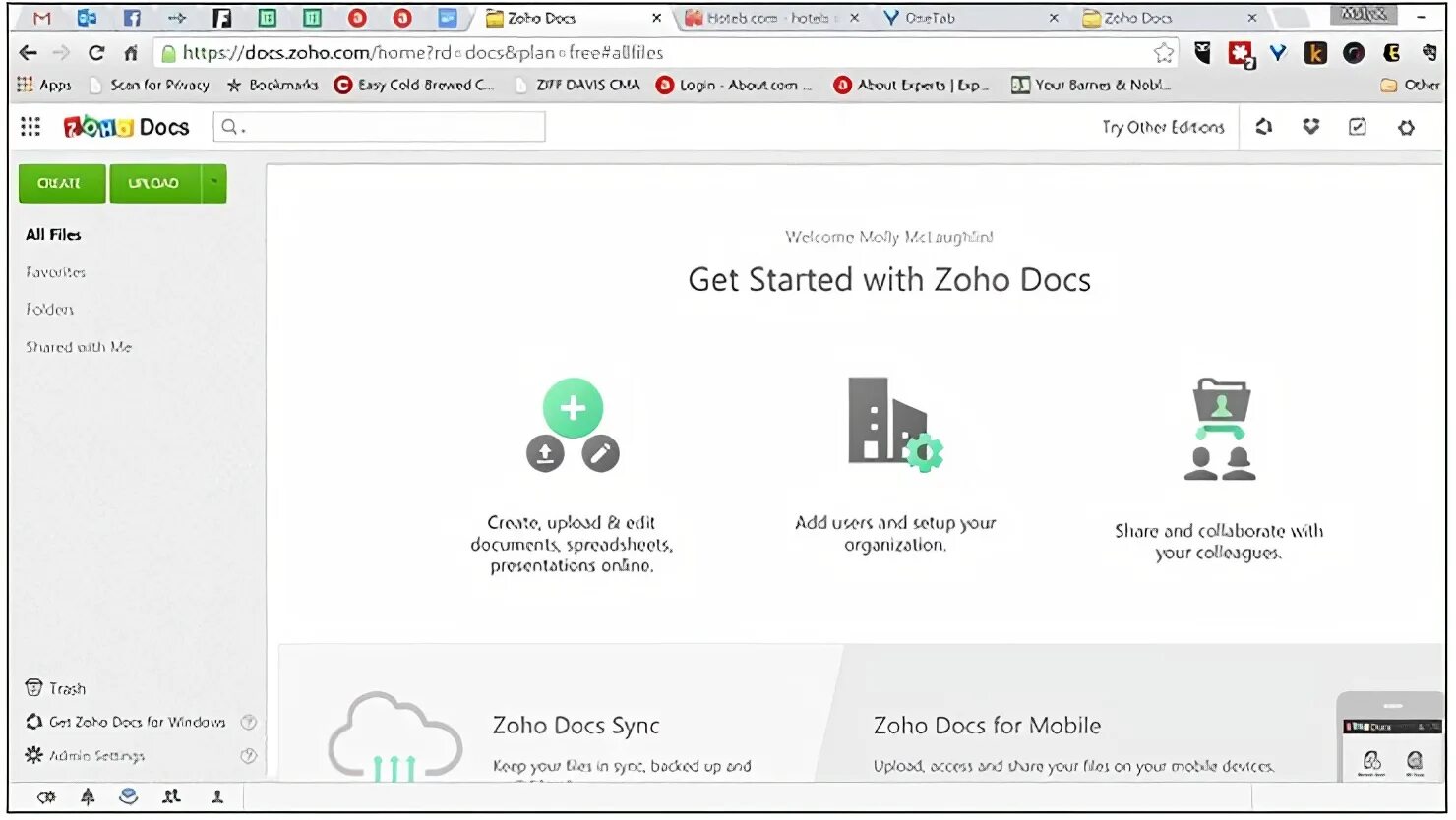Click the grey pencil edit circle icon
The height and width of the screenshot is (820, 1456).
tap(600, 453)
